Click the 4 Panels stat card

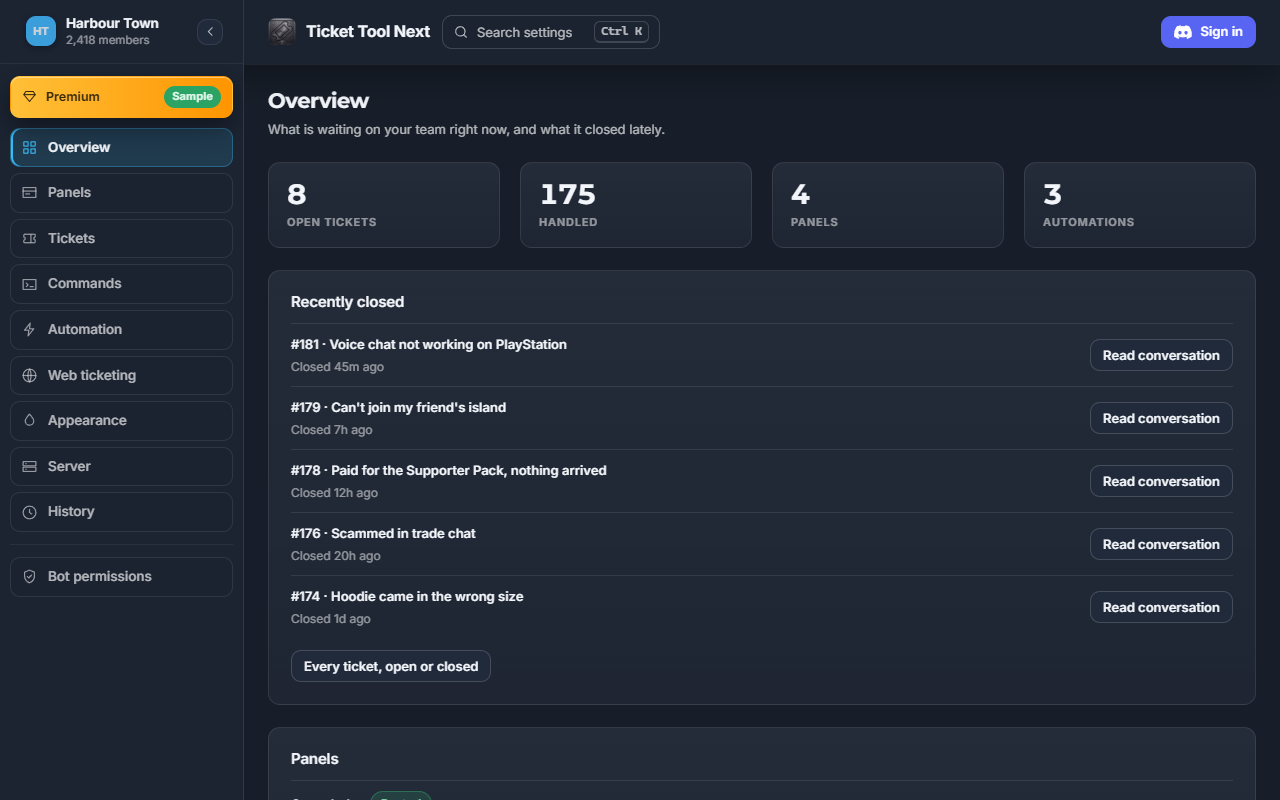point(888,205)
